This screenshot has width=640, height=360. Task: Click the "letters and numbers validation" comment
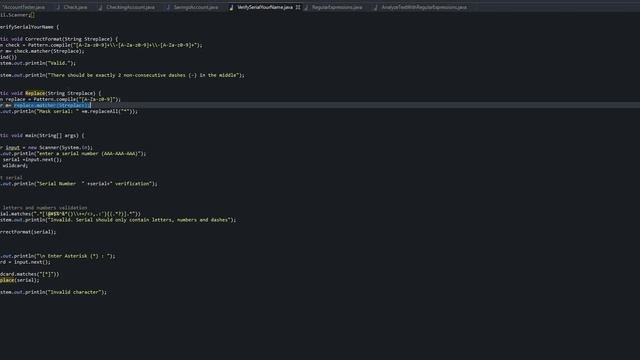click(x=44, y=208)
